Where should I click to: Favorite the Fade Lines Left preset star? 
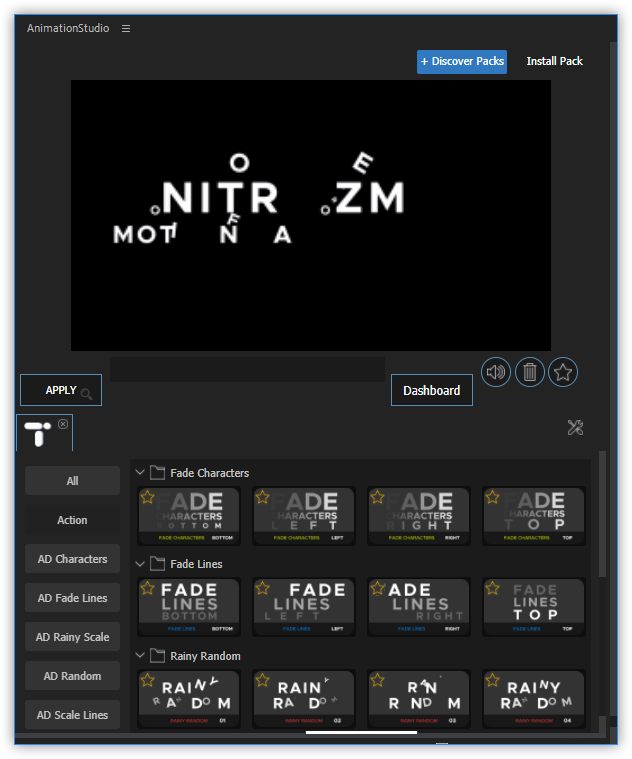(262, 588)
